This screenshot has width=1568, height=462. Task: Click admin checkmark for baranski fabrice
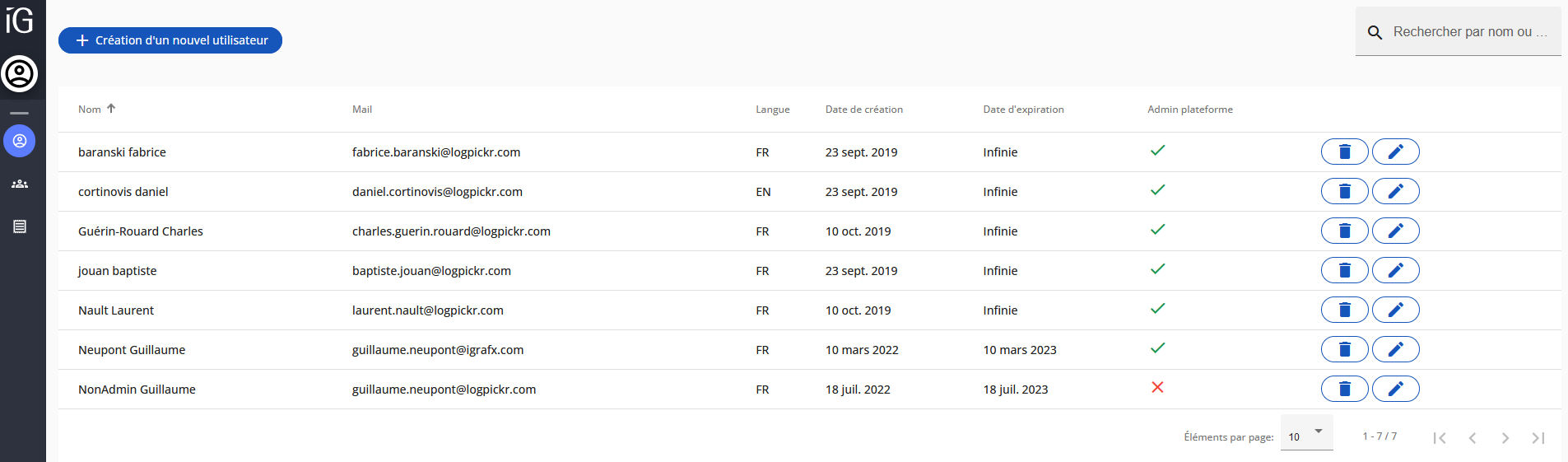coord(1157,150)
